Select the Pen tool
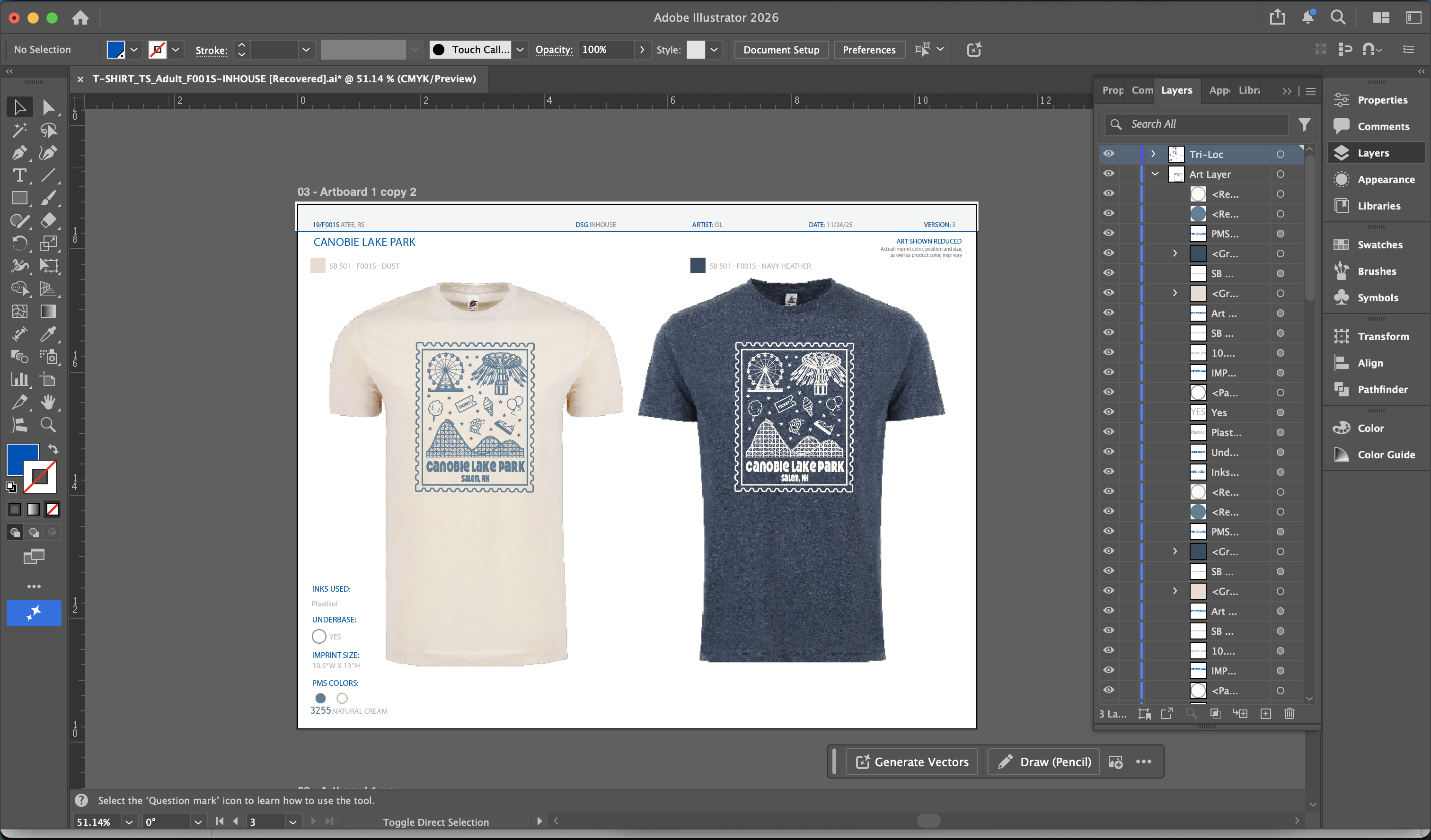Screen dimensions: 1431x840 click(x=19, y=153)
